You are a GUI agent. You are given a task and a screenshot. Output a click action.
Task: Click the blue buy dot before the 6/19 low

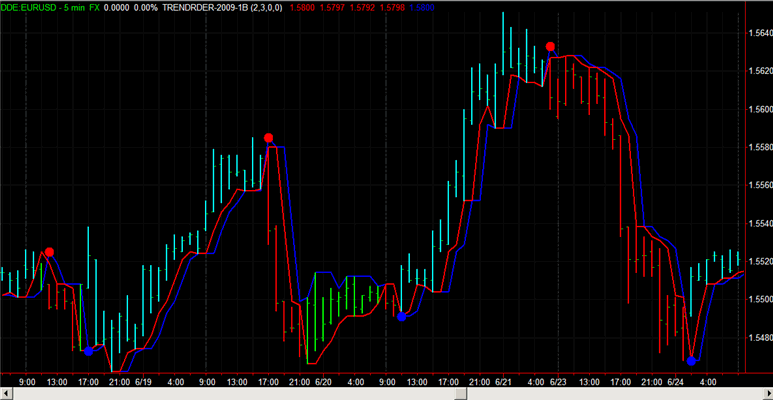pos(88,351)
